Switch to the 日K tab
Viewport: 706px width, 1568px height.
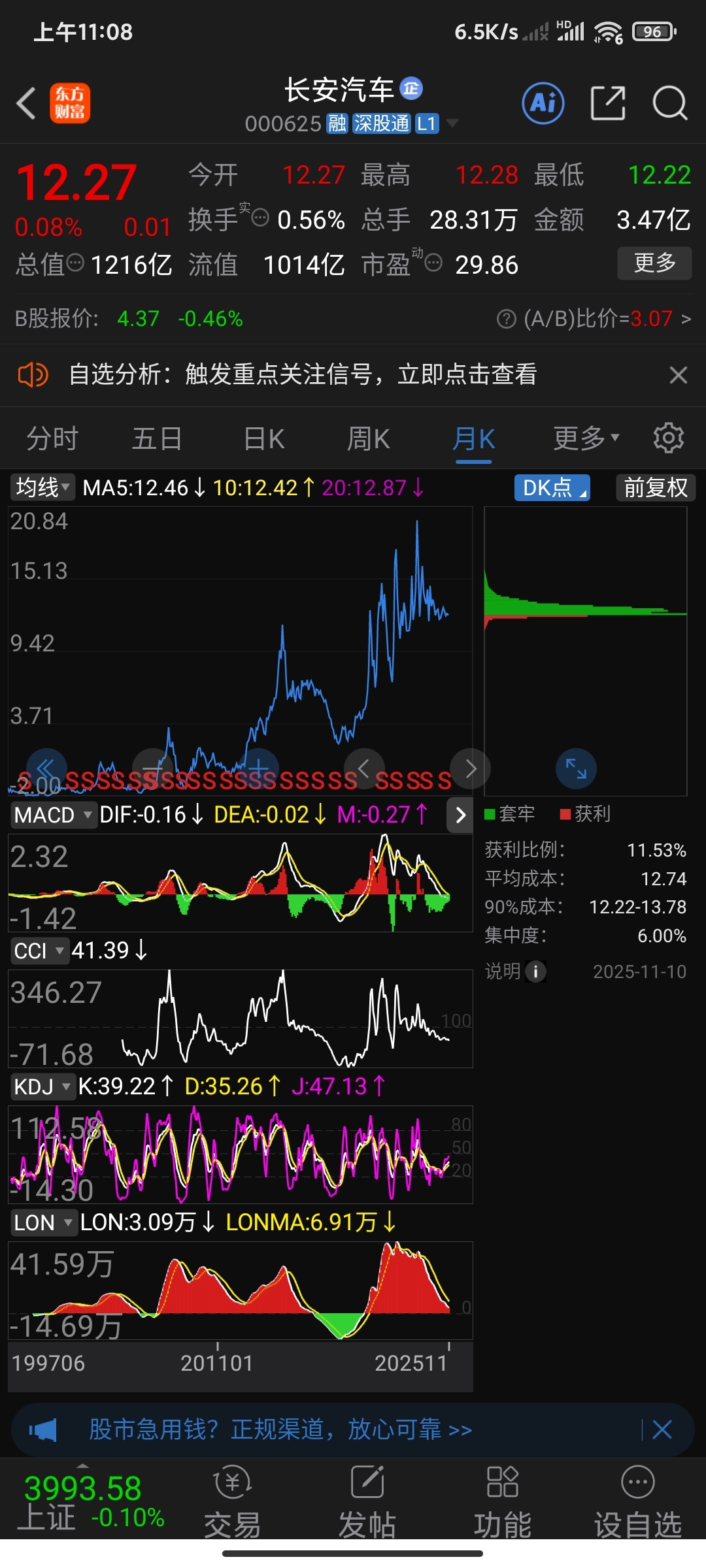click(x=263, y=438)
